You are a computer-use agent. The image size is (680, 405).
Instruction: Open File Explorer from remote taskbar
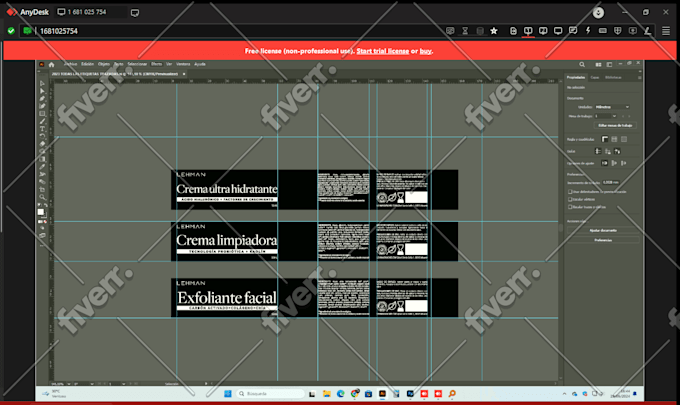(327, 394)
